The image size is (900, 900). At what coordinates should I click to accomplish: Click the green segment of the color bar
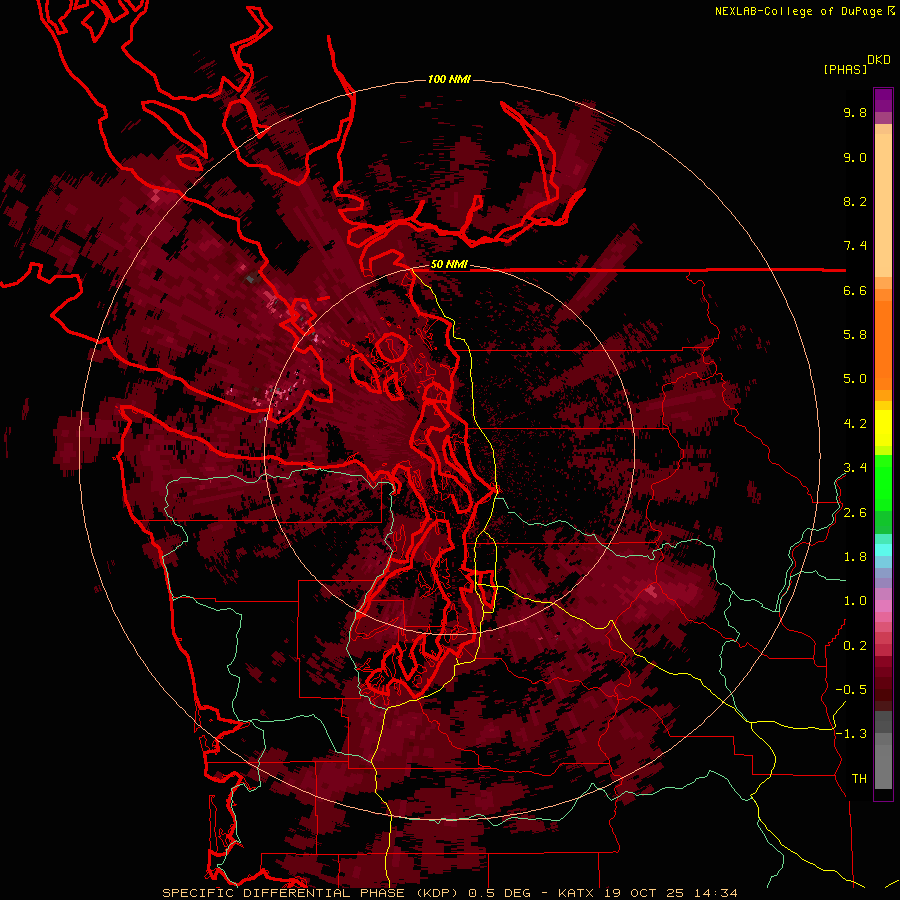tap(883, 482)
